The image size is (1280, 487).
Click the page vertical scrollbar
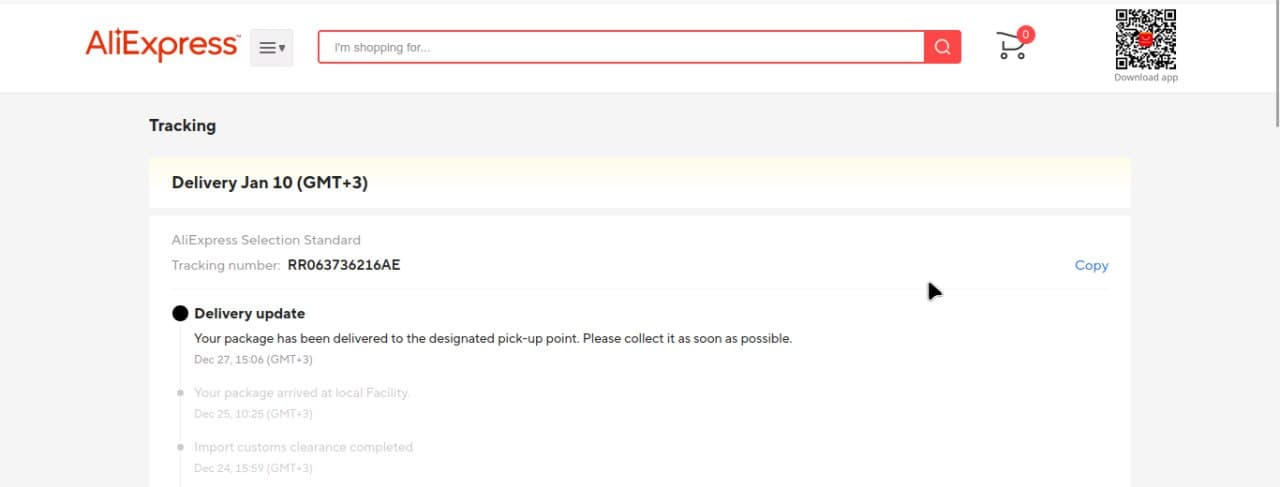[1276, 65]
